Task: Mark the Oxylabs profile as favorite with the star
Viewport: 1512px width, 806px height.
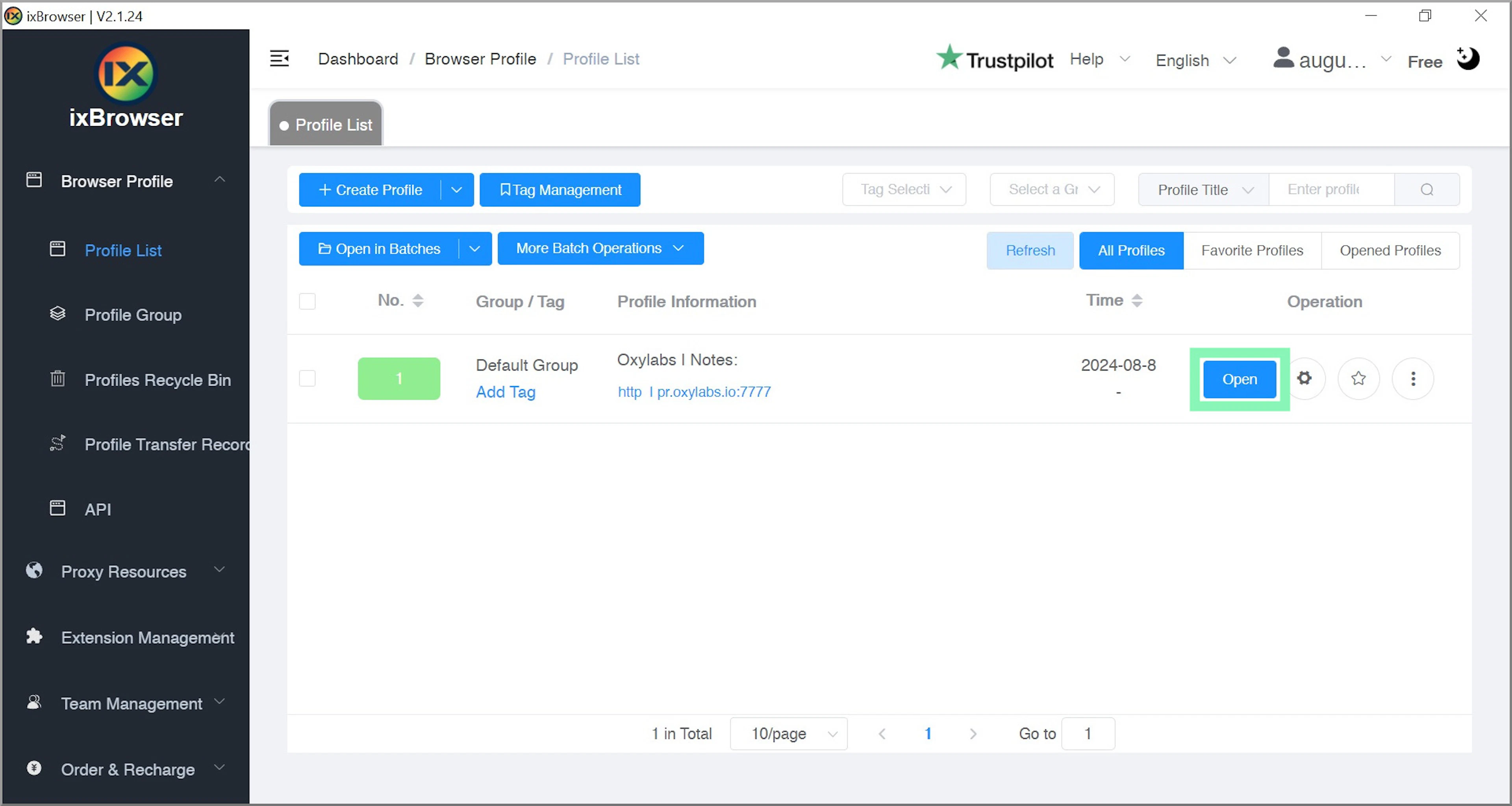Action: click(1358, 378)
